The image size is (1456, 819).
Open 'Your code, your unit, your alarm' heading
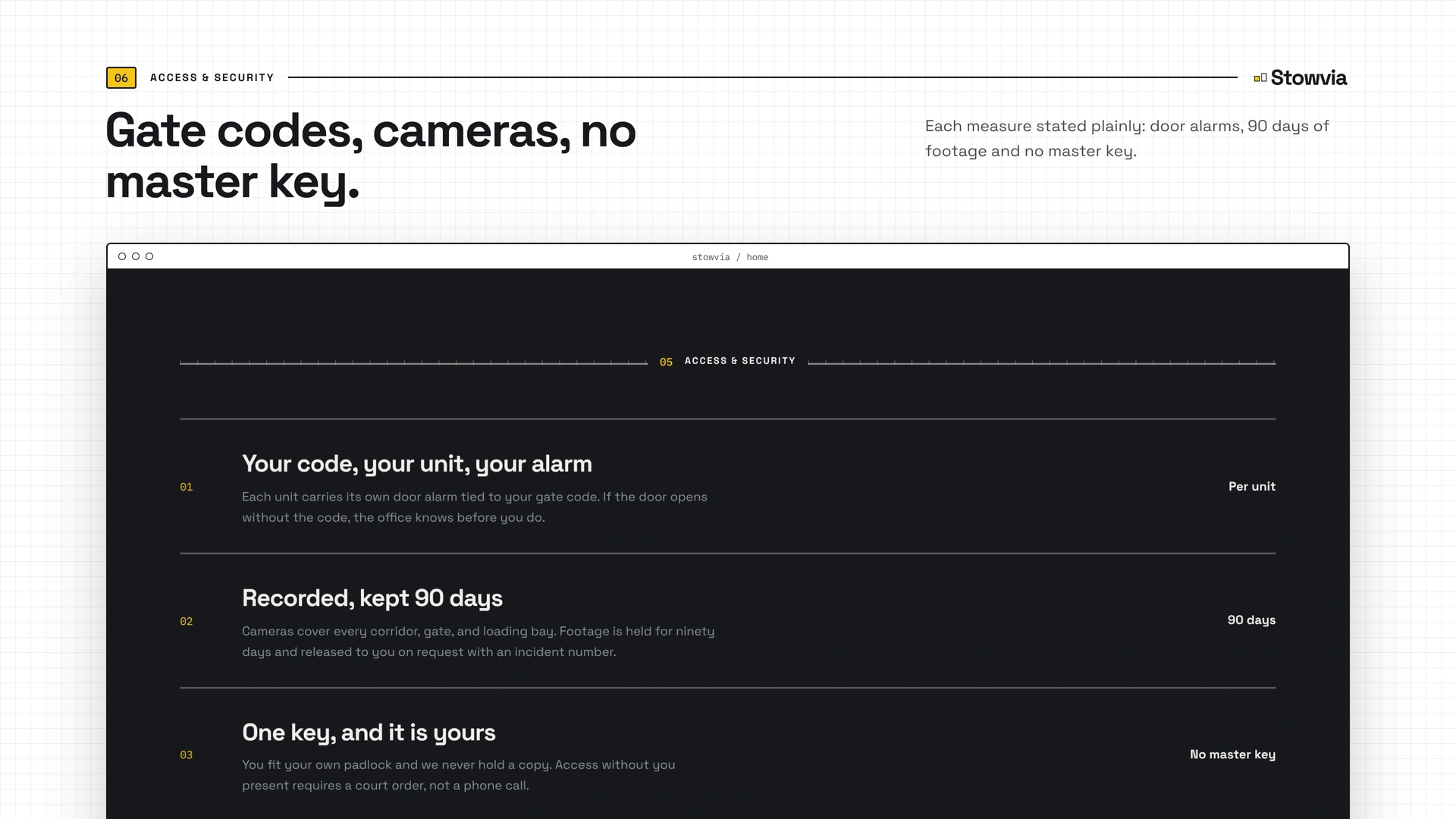pos(417,464)
